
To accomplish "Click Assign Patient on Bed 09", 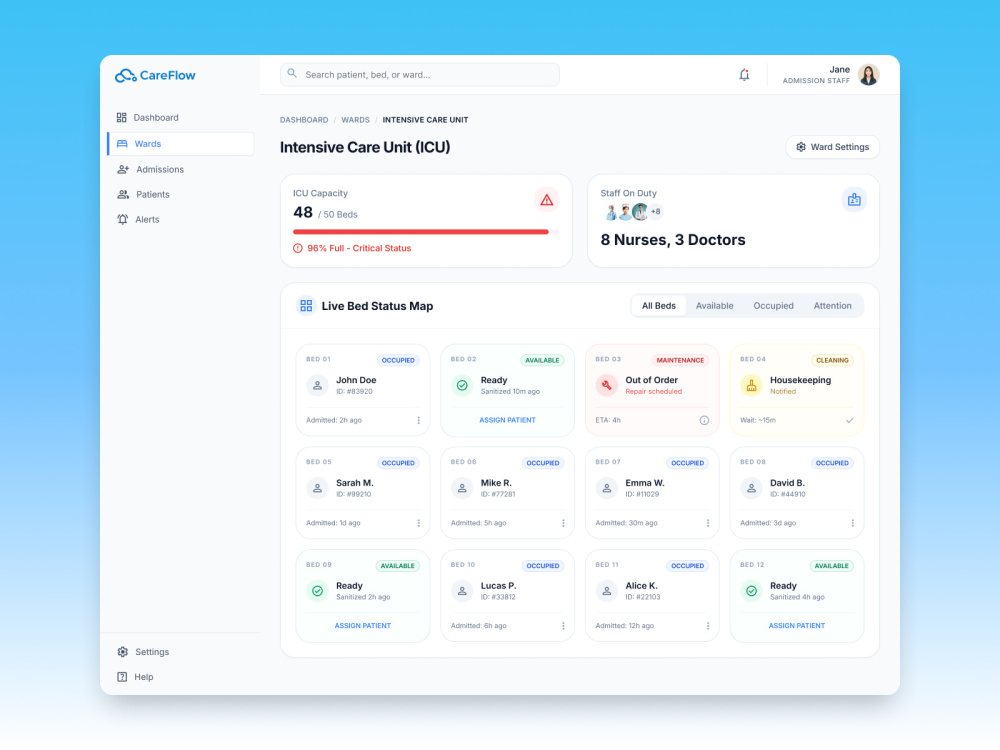I will (363, 626).
